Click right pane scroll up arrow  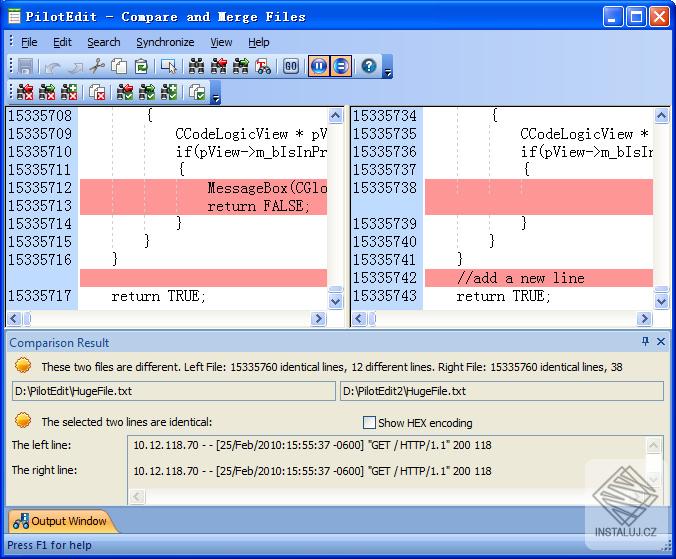click(661, 116)
